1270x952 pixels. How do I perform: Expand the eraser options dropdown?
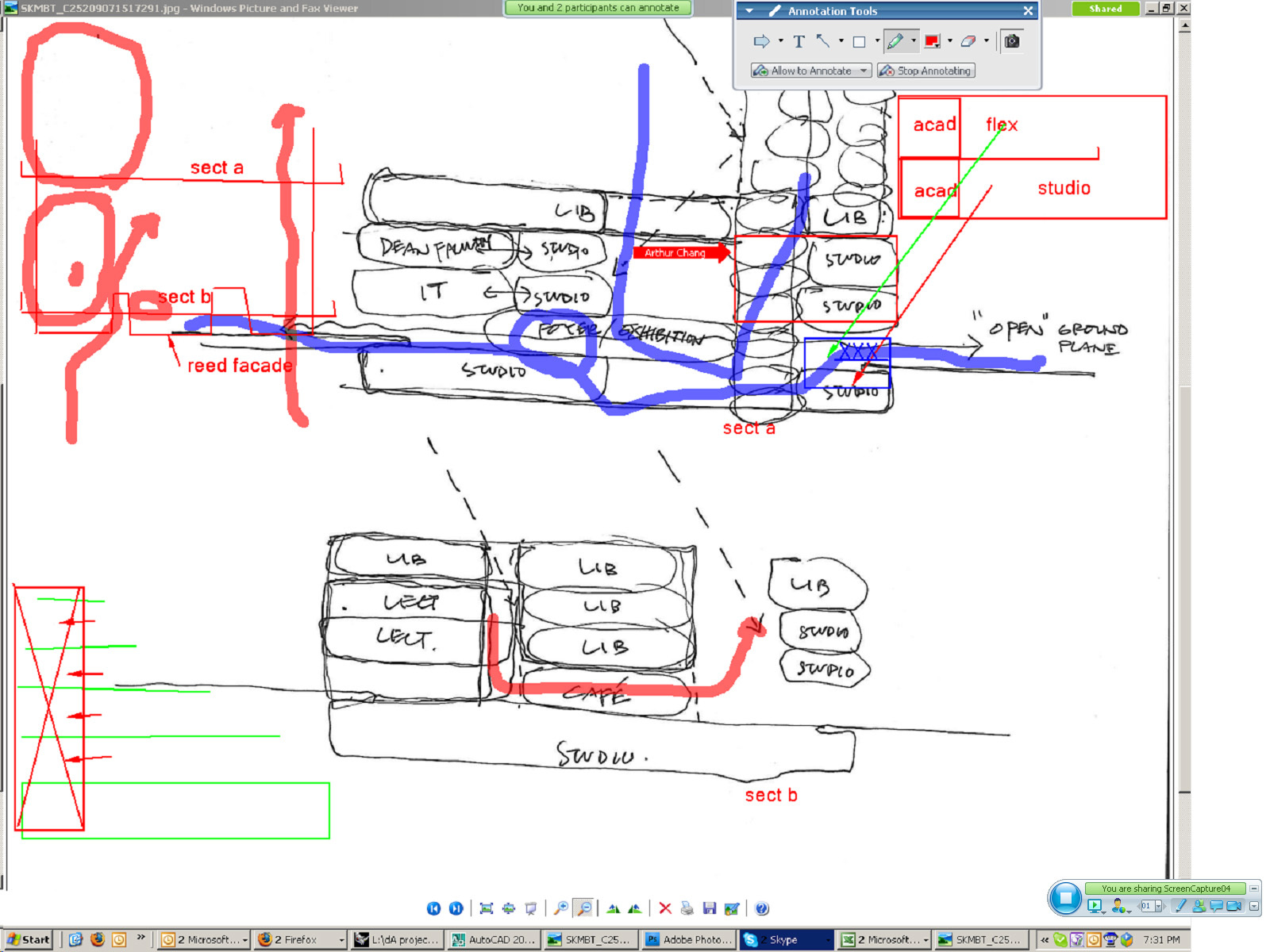coord(987,41)
